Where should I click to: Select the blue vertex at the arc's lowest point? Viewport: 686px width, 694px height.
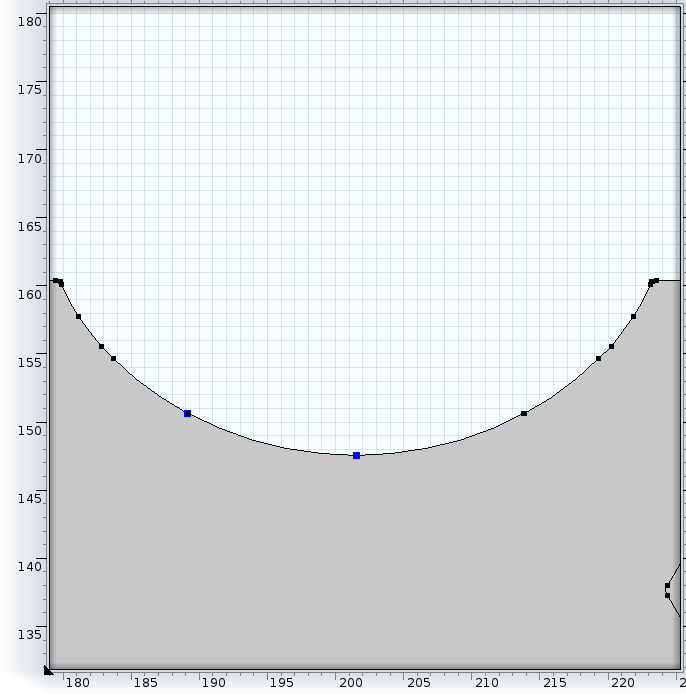356,455
